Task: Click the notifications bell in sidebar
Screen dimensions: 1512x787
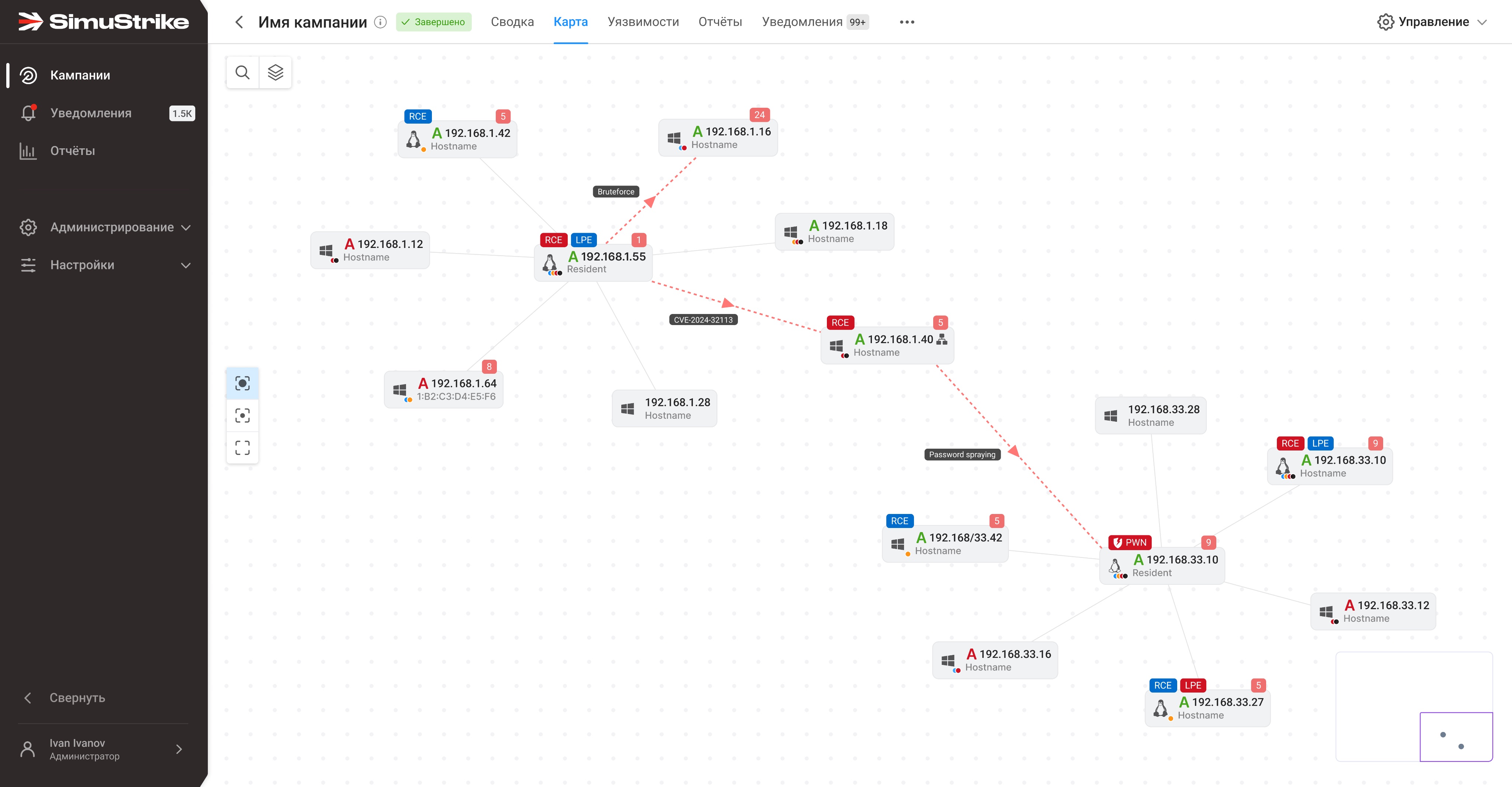Action: [28, 113]
